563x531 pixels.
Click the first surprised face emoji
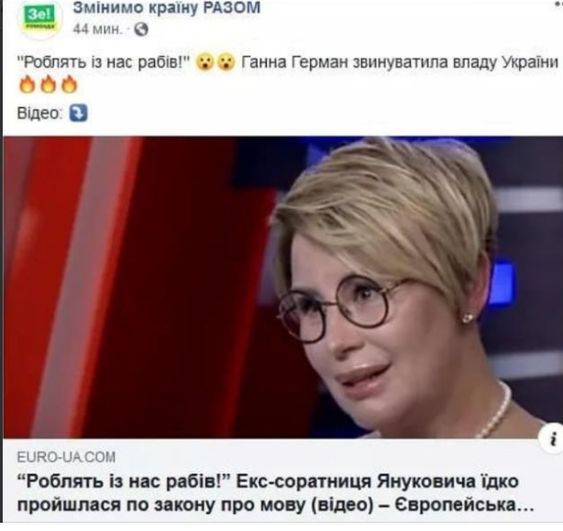[205, 62]
